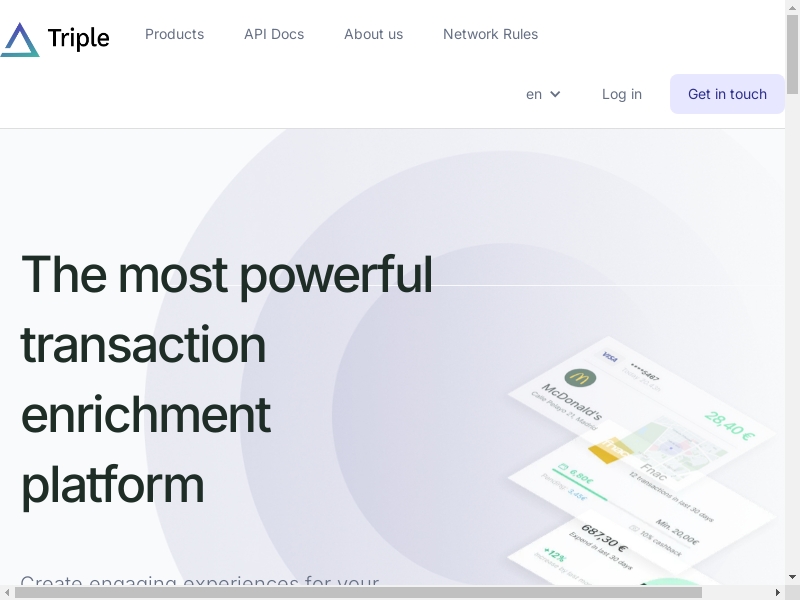Click the vertical scrollbar thumb

coord(793,55)
